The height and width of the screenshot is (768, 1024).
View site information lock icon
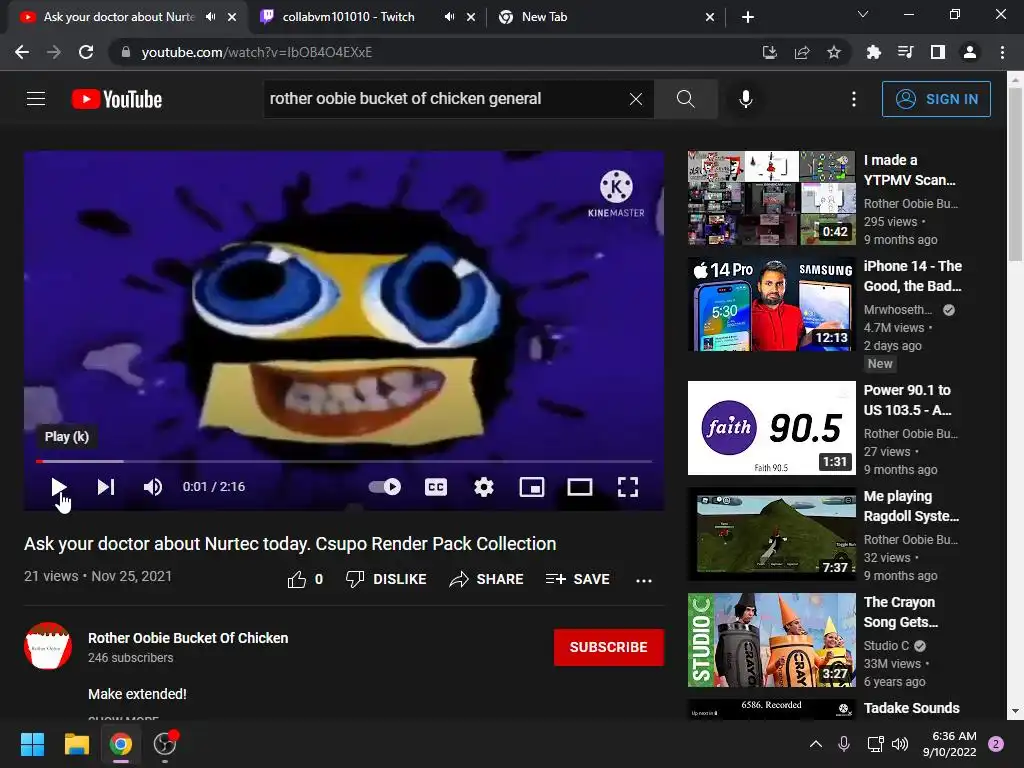[126, 52]
